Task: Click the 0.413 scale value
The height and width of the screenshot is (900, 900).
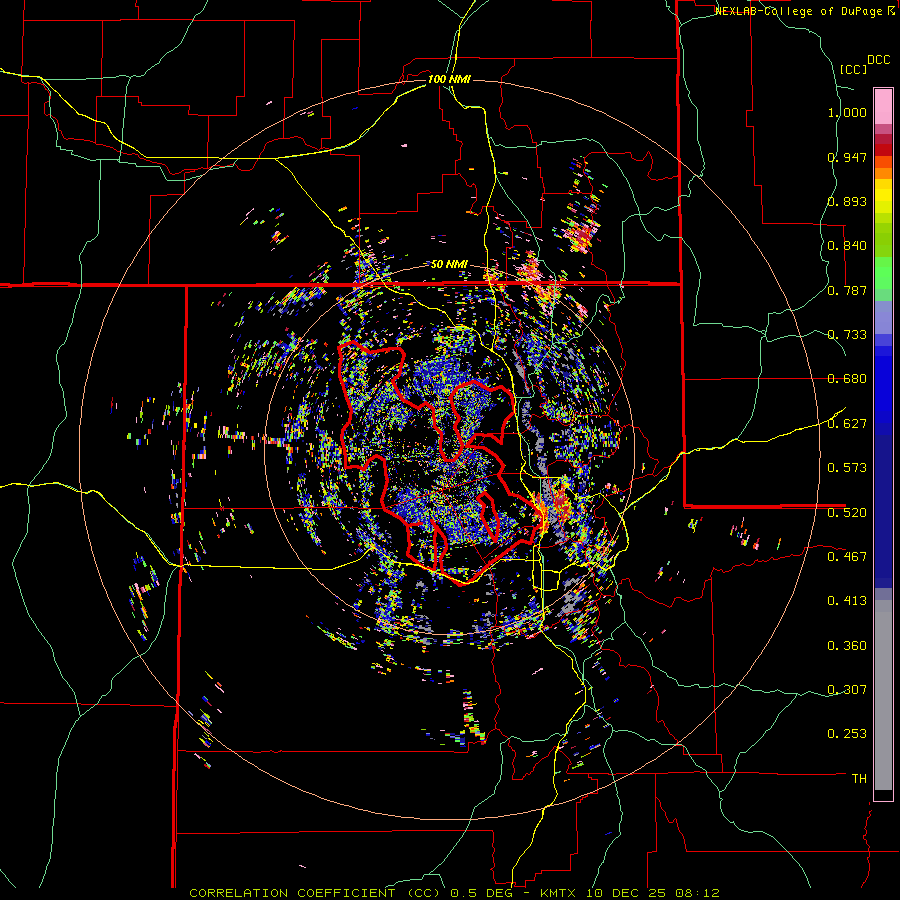Action: pos(847,601)
